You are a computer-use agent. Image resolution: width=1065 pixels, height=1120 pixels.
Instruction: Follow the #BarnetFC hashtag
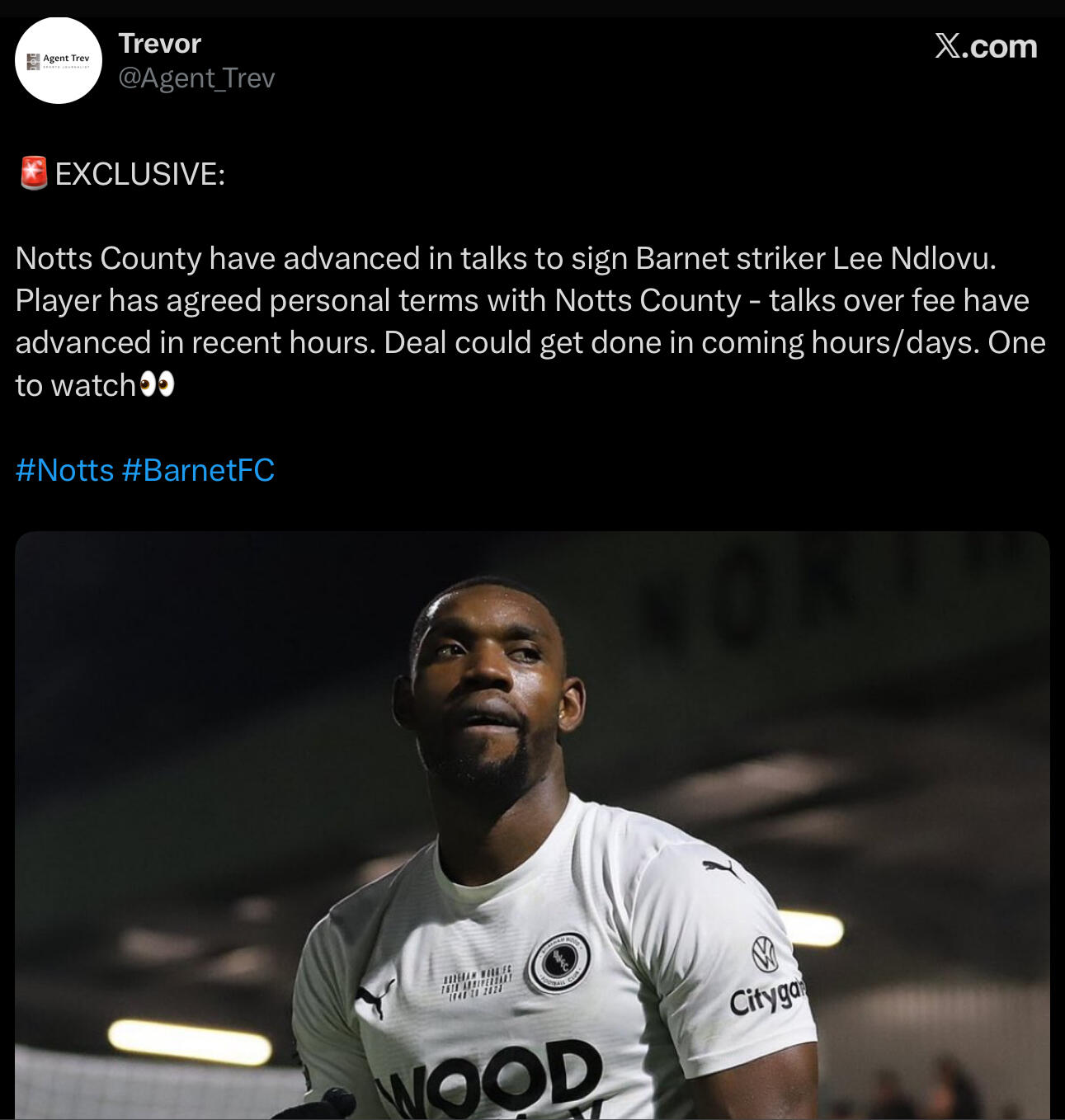point(198,470)
